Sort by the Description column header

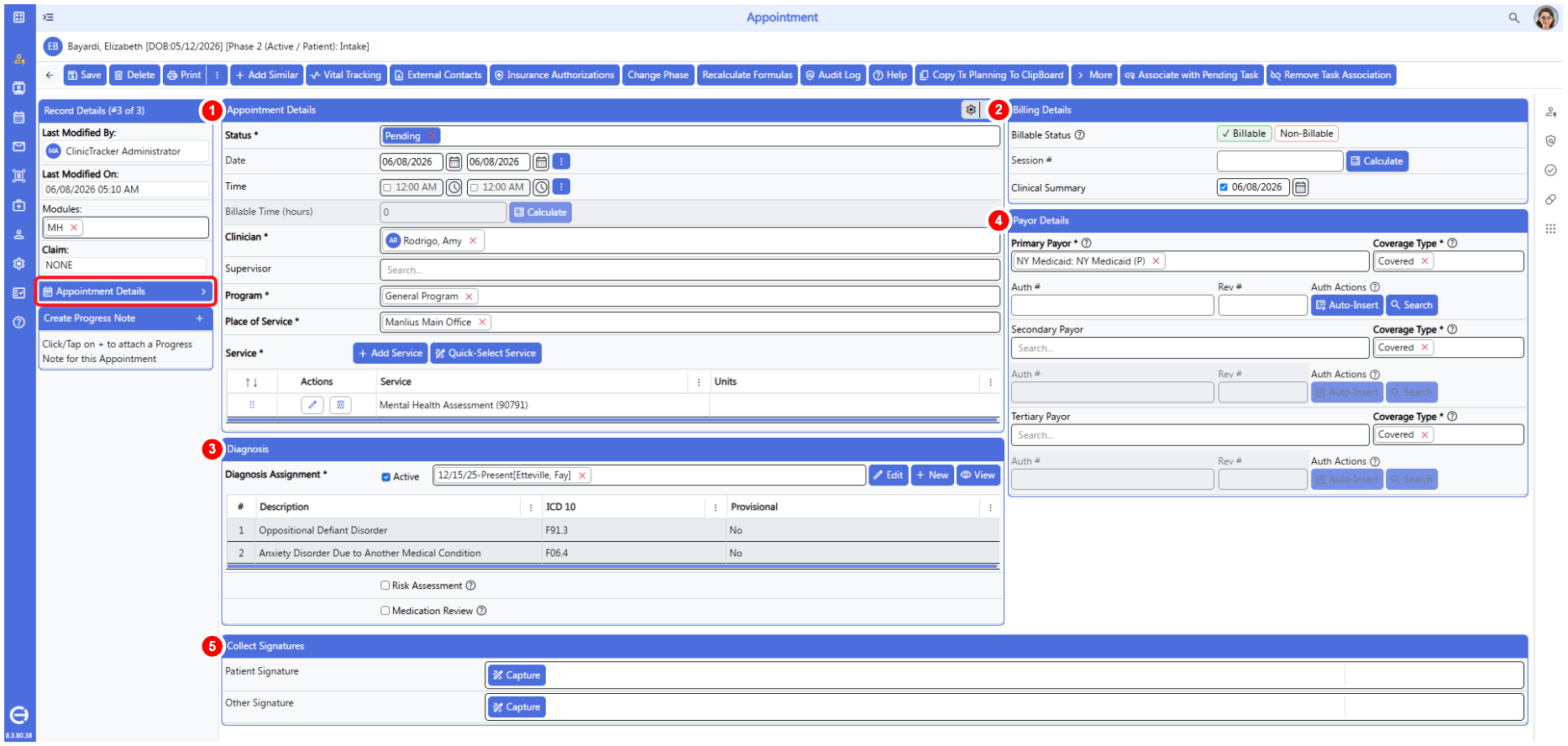[284, 507]
